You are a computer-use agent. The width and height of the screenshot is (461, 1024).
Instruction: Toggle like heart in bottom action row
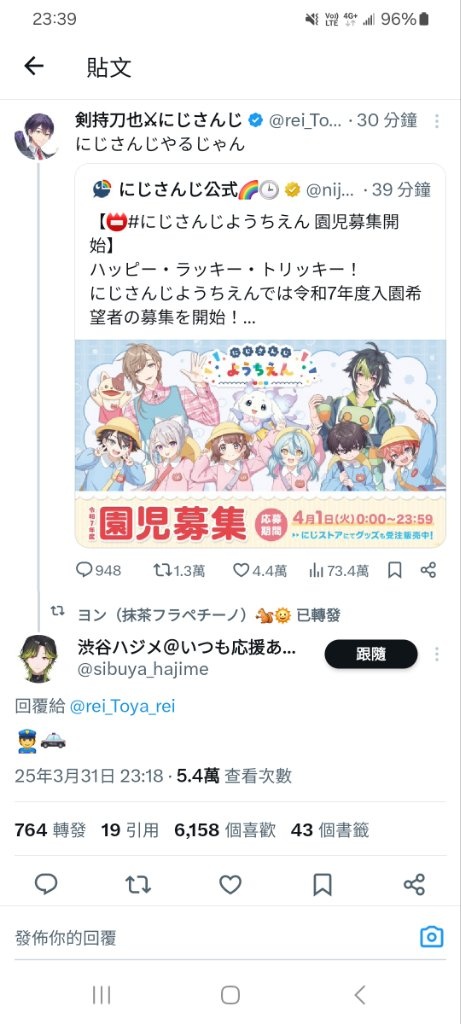(x=230, y=884)
